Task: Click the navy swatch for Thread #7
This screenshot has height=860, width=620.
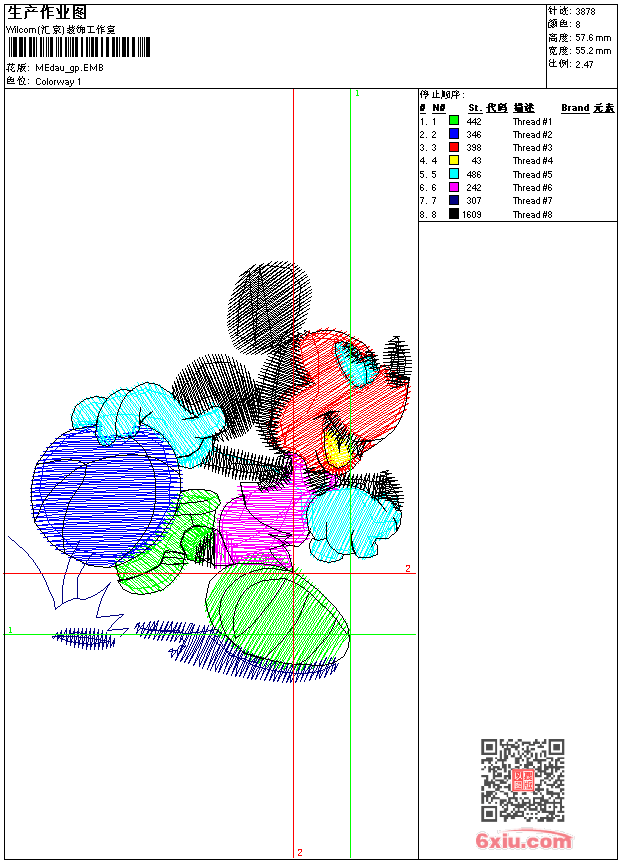Action: pos(454,200)
